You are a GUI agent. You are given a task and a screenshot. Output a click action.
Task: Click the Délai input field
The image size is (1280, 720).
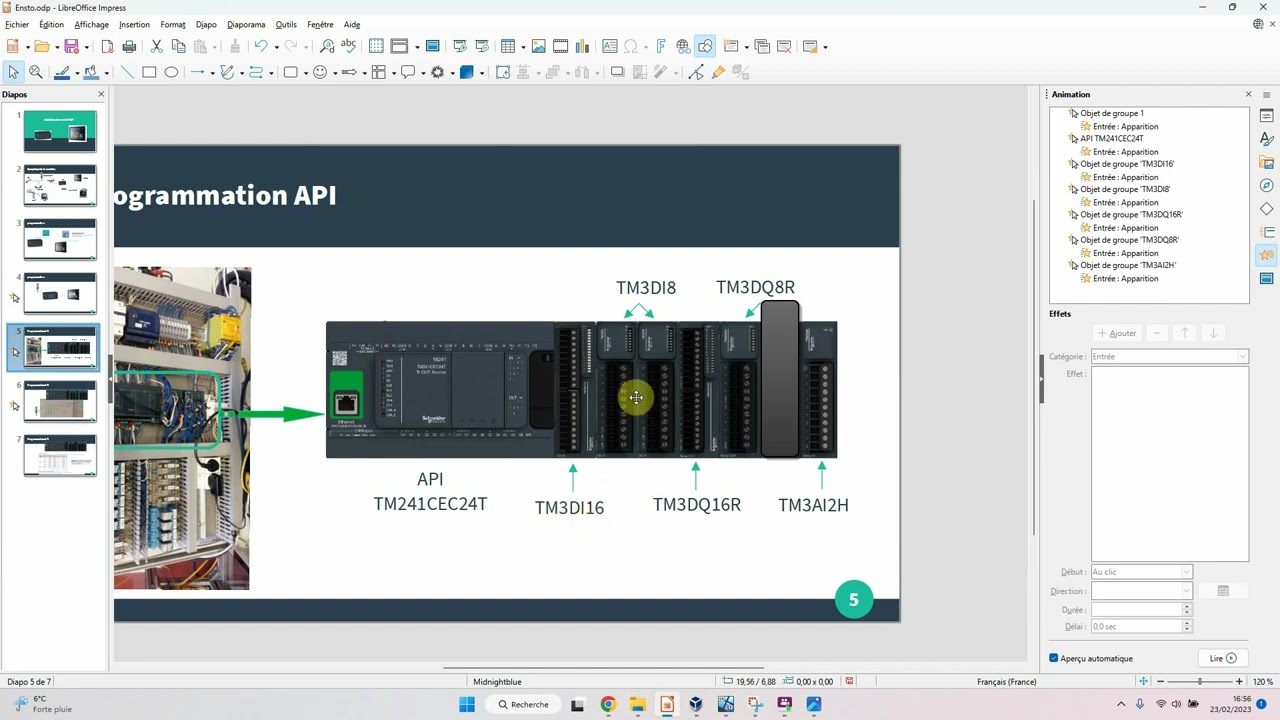pos(1137,626)
